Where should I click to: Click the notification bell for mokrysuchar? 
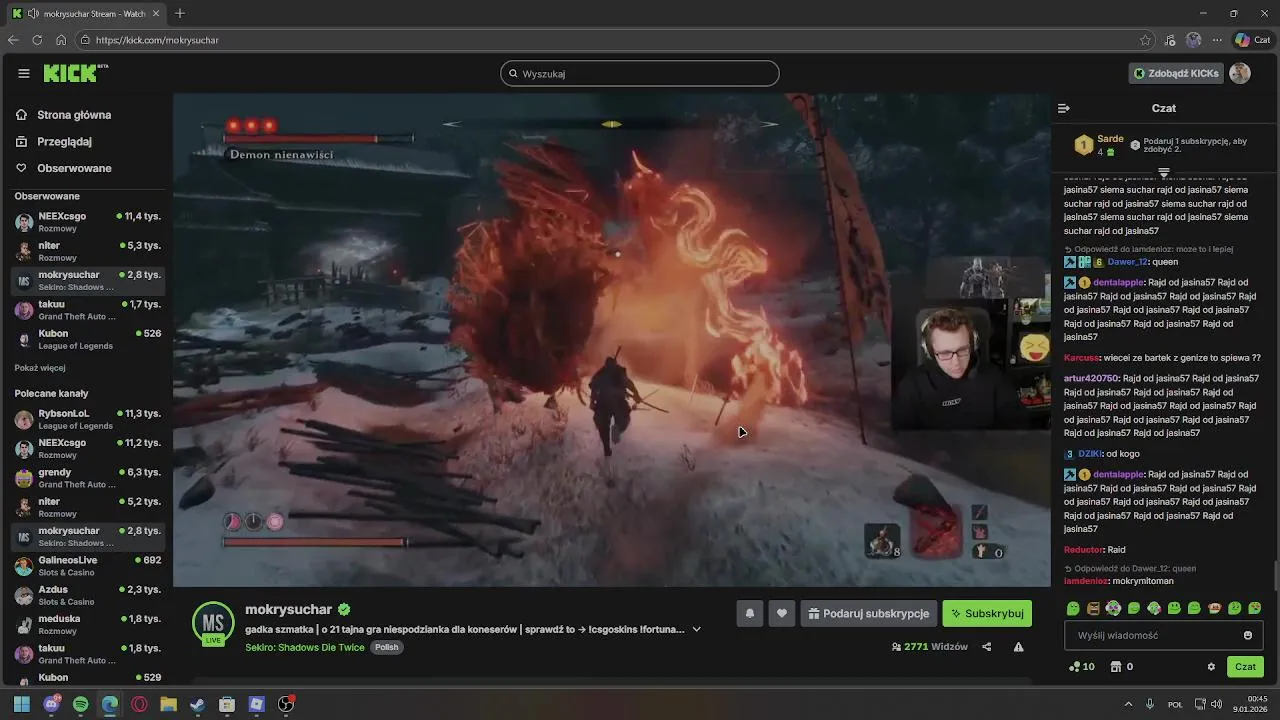[x=749, y=614]
